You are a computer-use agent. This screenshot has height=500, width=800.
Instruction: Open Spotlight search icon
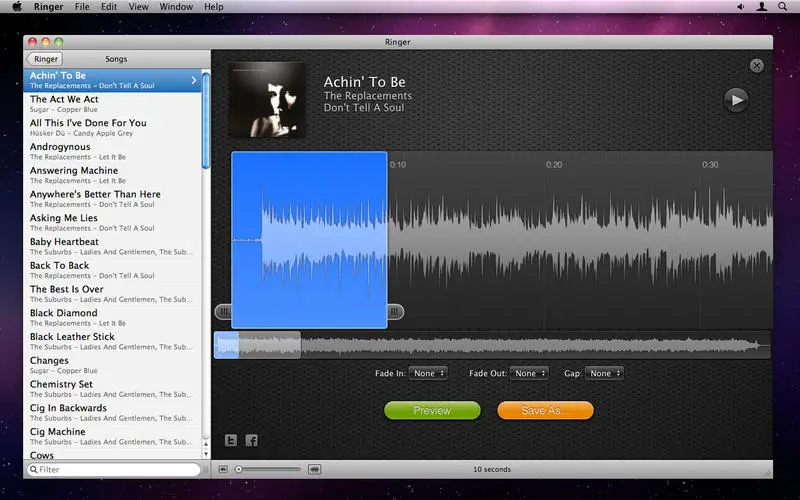[782, 7]
